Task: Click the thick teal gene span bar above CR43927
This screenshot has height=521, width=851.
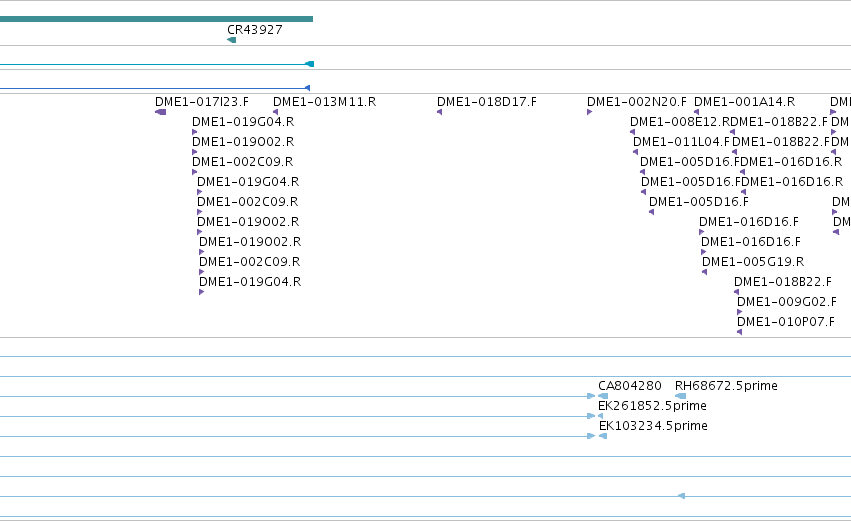Action: tap(156, 19)
